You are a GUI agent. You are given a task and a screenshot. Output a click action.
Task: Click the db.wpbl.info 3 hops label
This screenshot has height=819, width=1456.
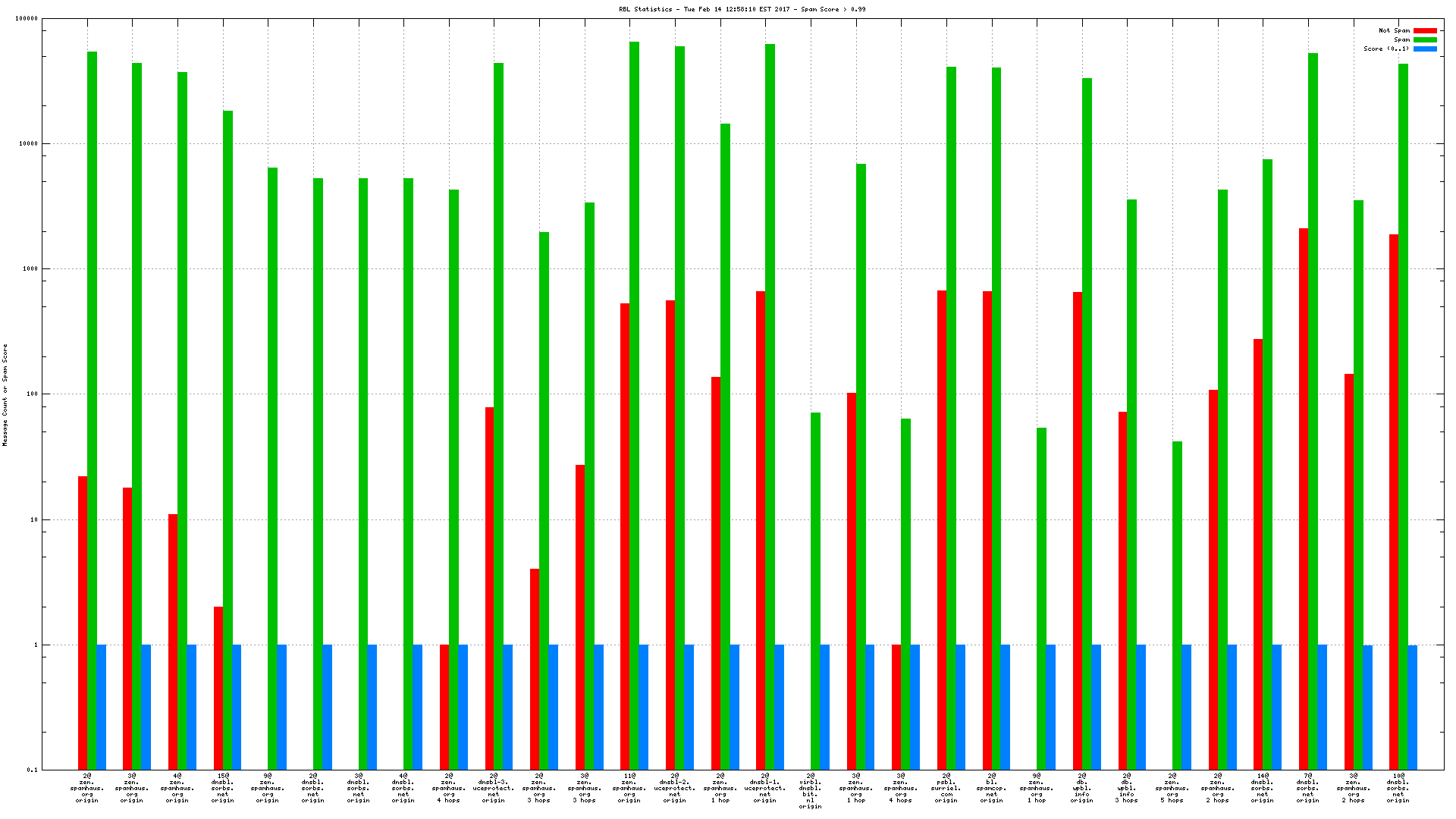pos(1126,788)
